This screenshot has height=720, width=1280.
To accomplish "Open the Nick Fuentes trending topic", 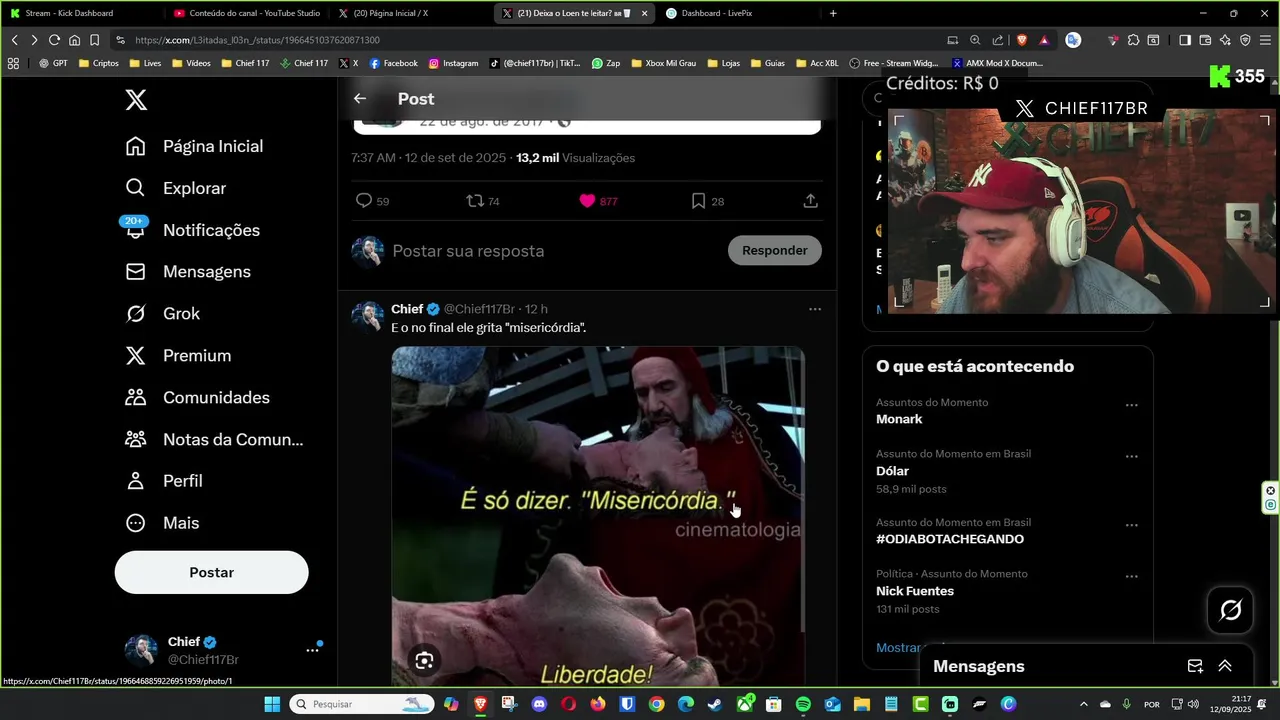I will [x=915, y=591].
